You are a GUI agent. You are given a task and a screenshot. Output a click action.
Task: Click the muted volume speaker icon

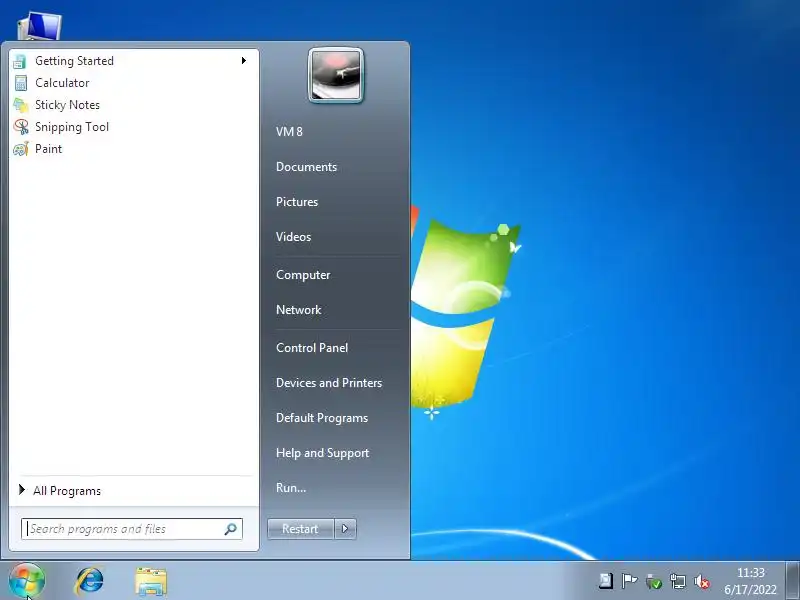pos(702,581)
